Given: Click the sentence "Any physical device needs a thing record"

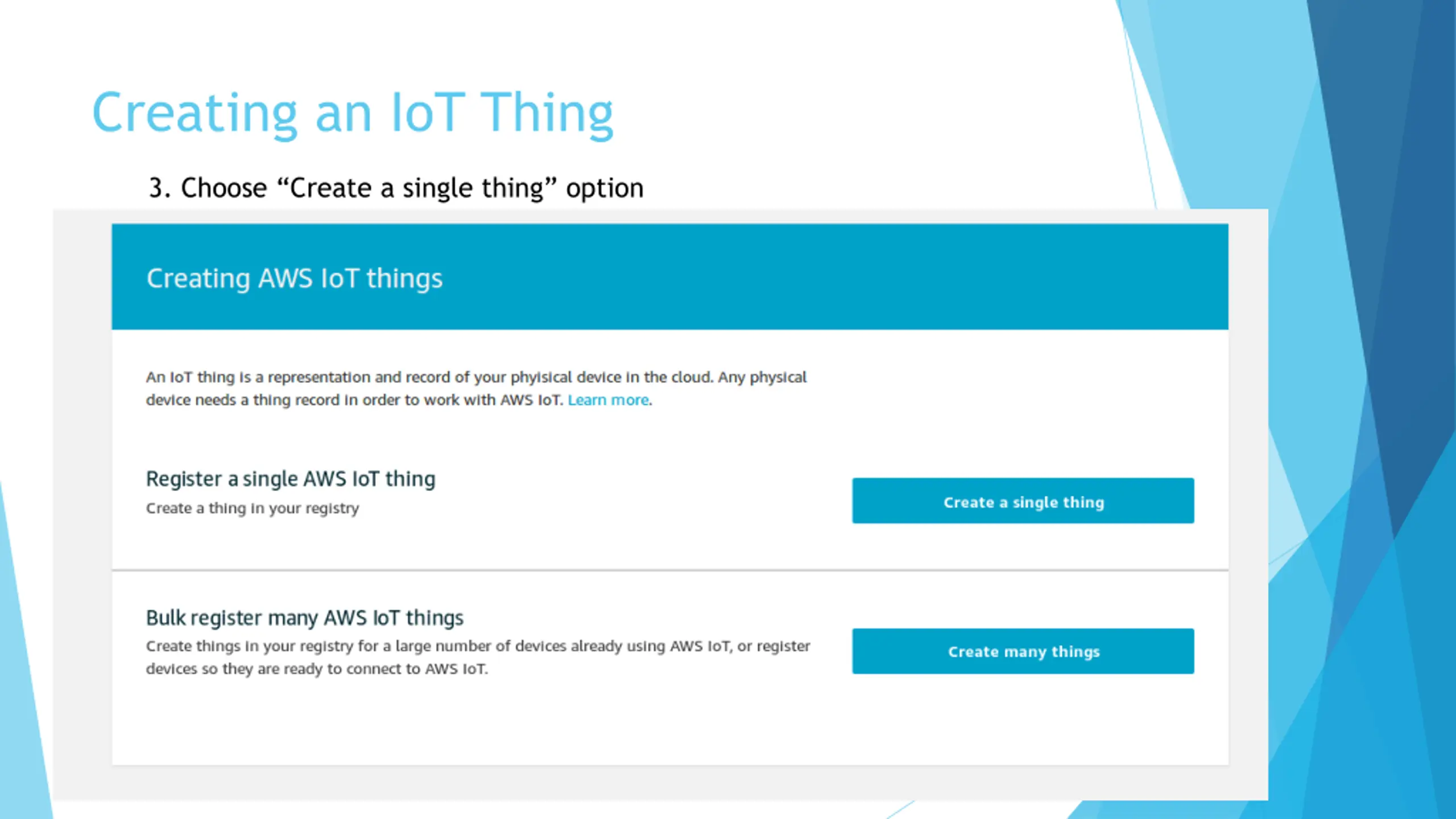Looking at the screenshot, I should point(476,388).
